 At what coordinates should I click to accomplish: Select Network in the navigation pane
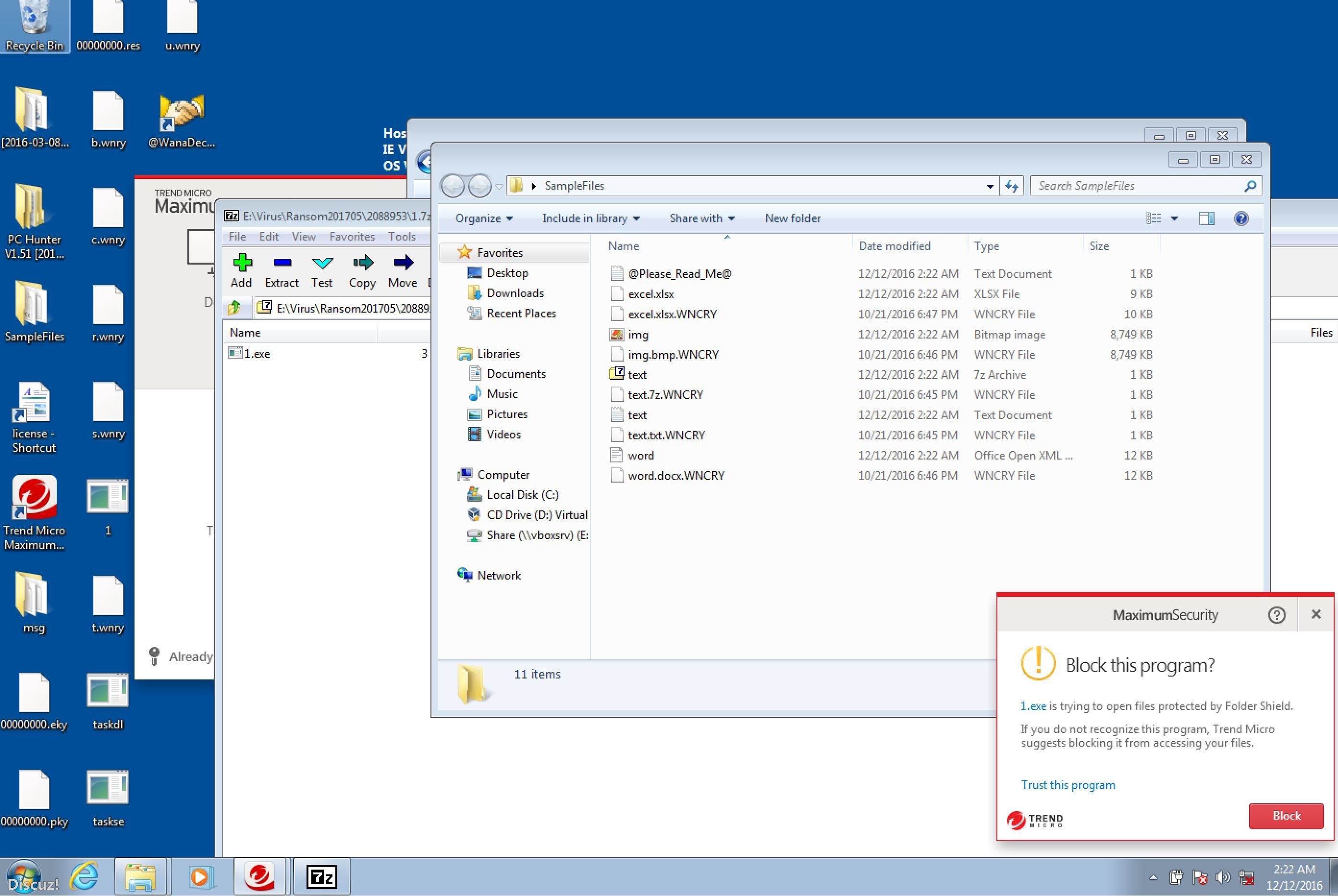point(498,575)
